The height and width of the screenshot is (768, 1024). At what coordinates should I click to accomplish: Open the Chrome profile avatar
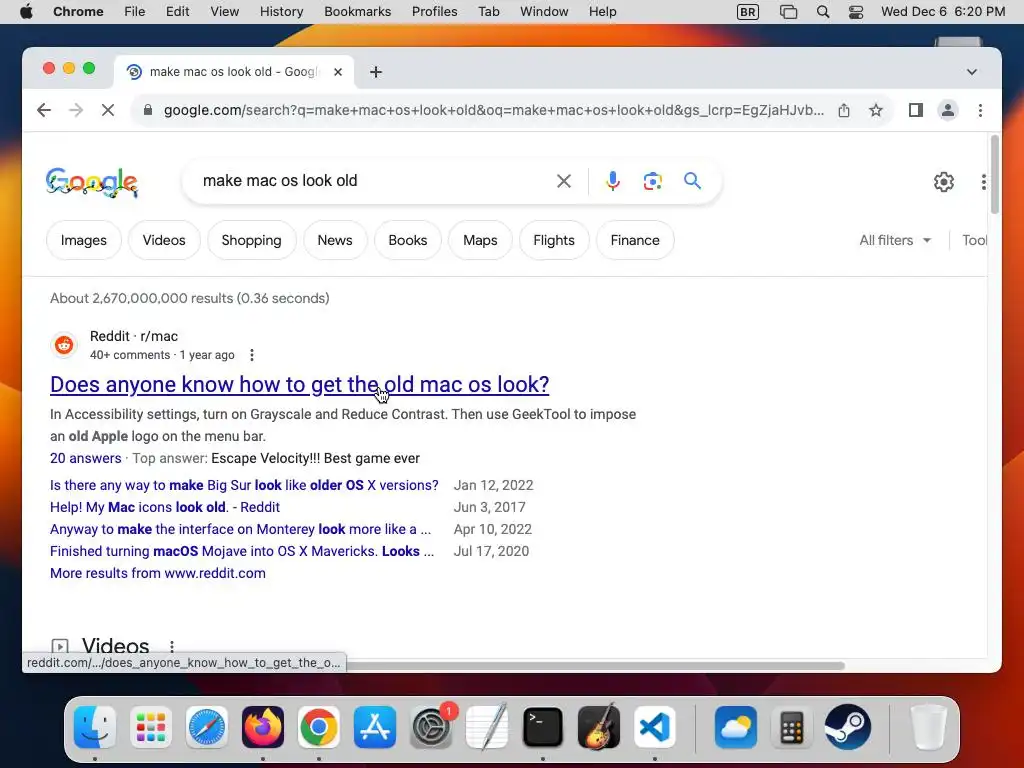(x=948, y=110)
